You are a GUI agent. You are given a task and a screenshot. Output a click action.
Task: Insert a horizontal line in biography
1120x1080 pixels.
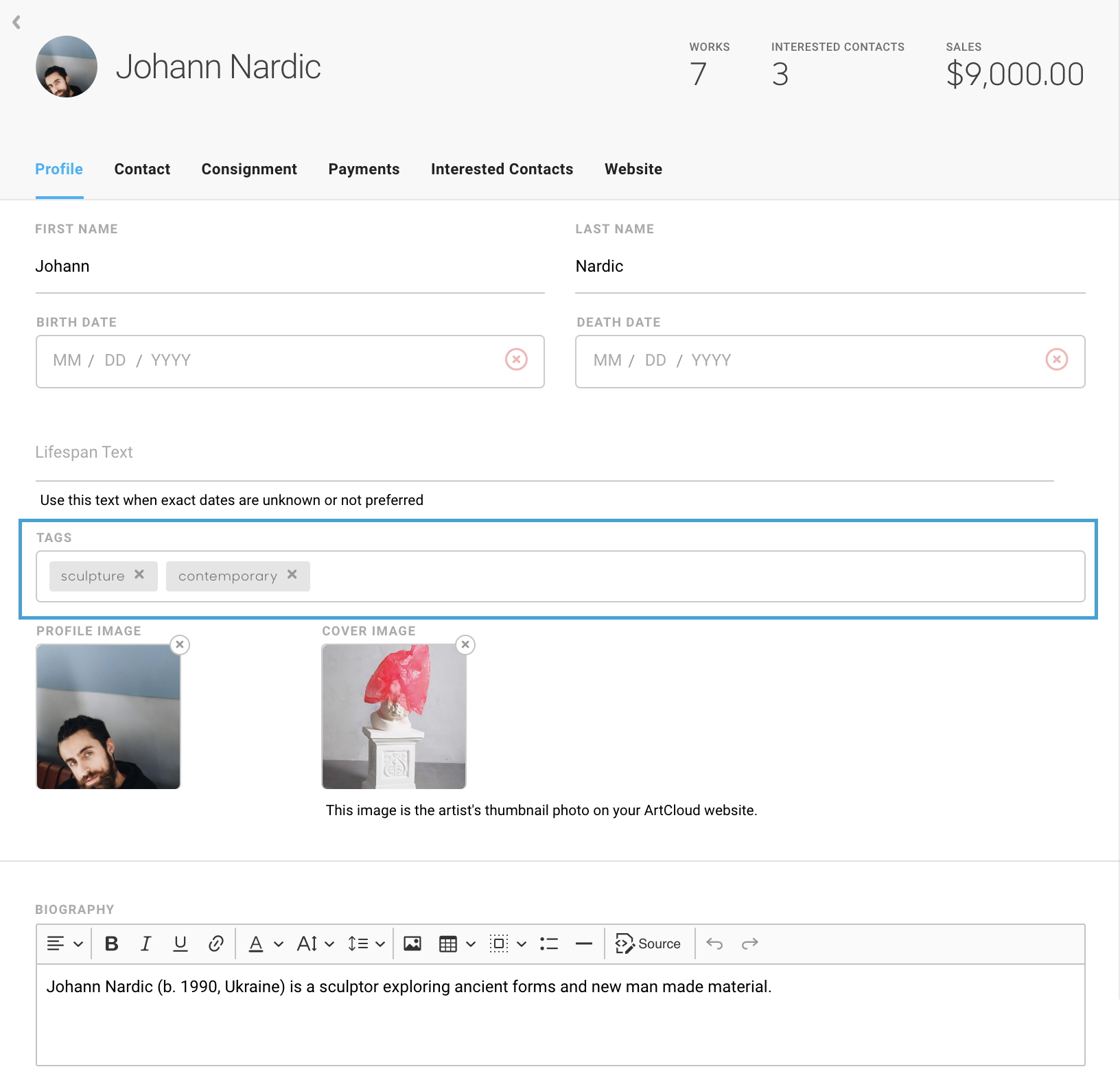click(583, 944)
